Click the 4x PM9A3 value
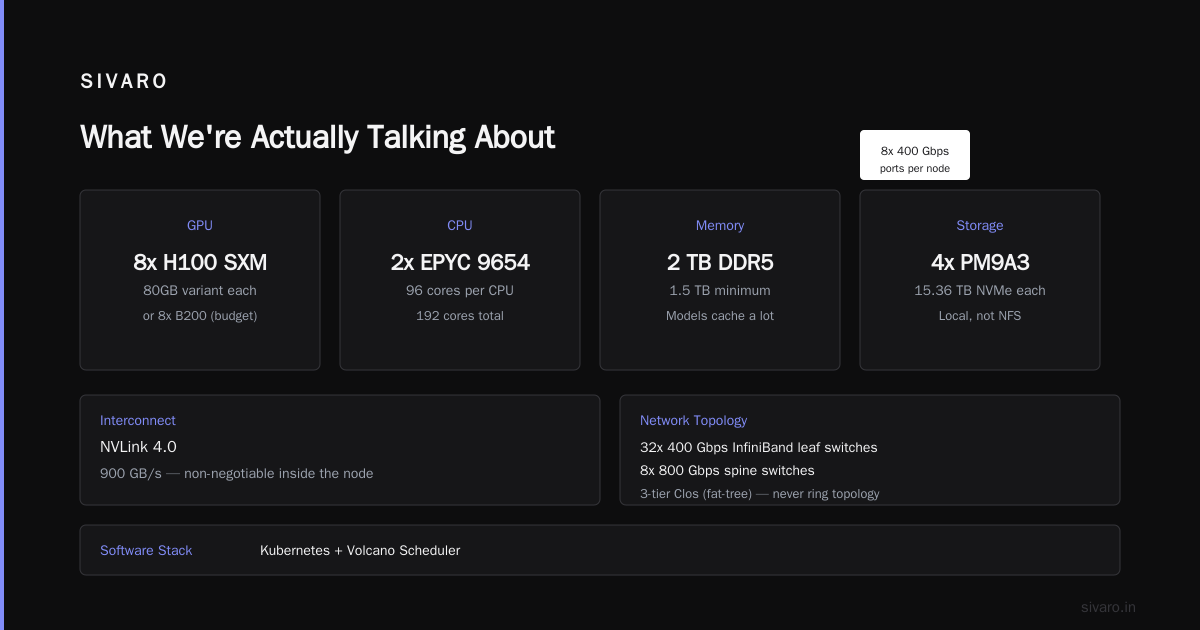The height and width of the screenshot is (630, 1200). pos(980,263)
